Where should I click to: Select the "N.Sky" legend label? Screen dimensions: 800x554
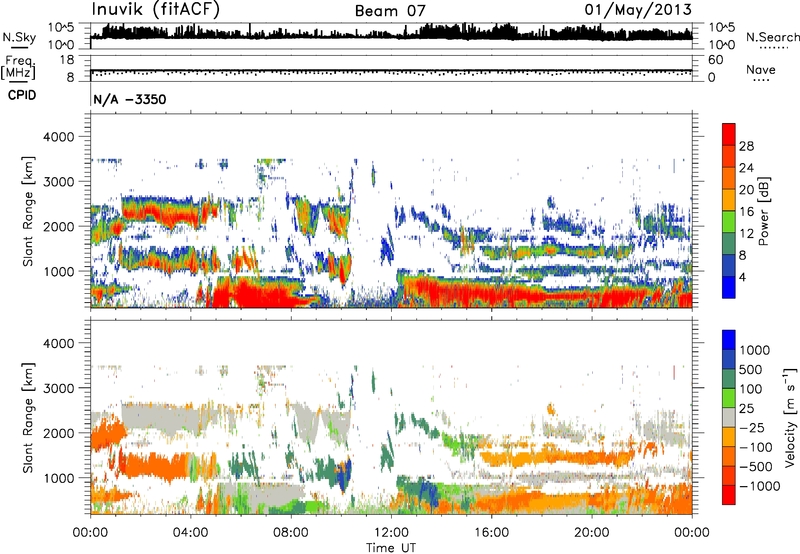pos(19,37)
